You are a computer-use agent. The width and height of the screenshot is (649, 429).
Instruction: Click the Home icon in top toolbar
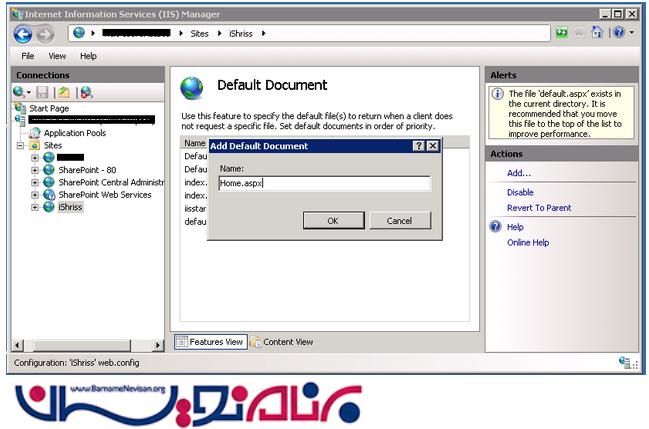point(597,32)
